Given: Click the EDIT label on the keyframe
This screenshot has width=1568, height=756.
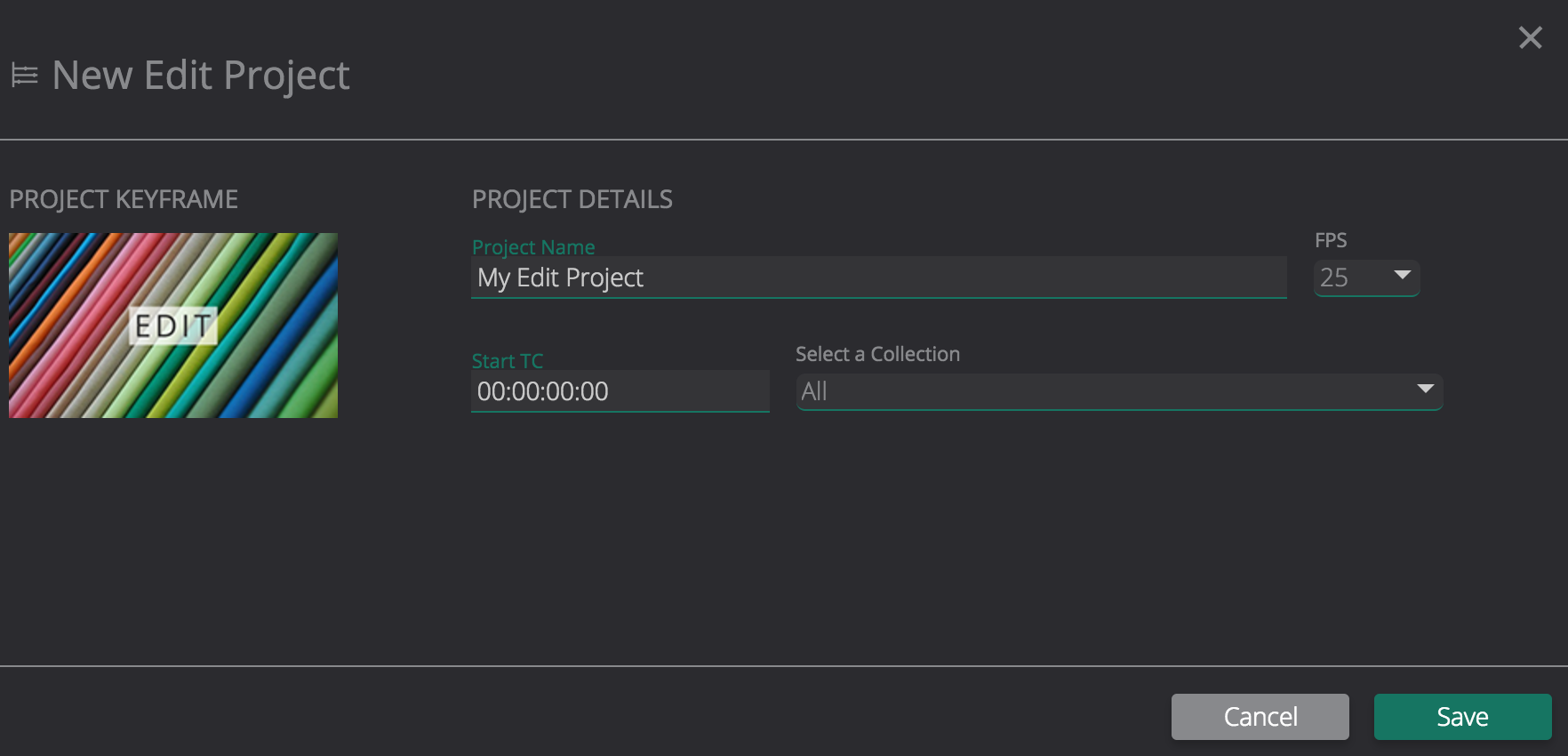Looking at the screenshot, I should [x=173, y=326].
